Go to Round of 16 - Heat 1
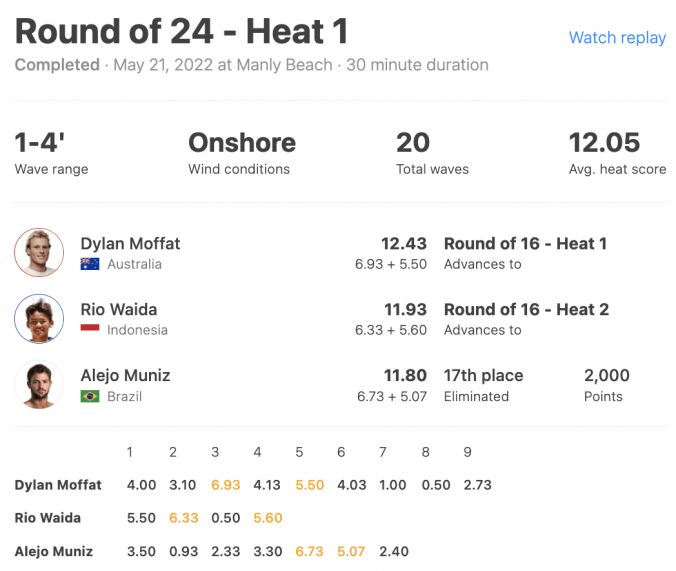The height and width of the screenshot is (571, 676). [x=526, y=244]
